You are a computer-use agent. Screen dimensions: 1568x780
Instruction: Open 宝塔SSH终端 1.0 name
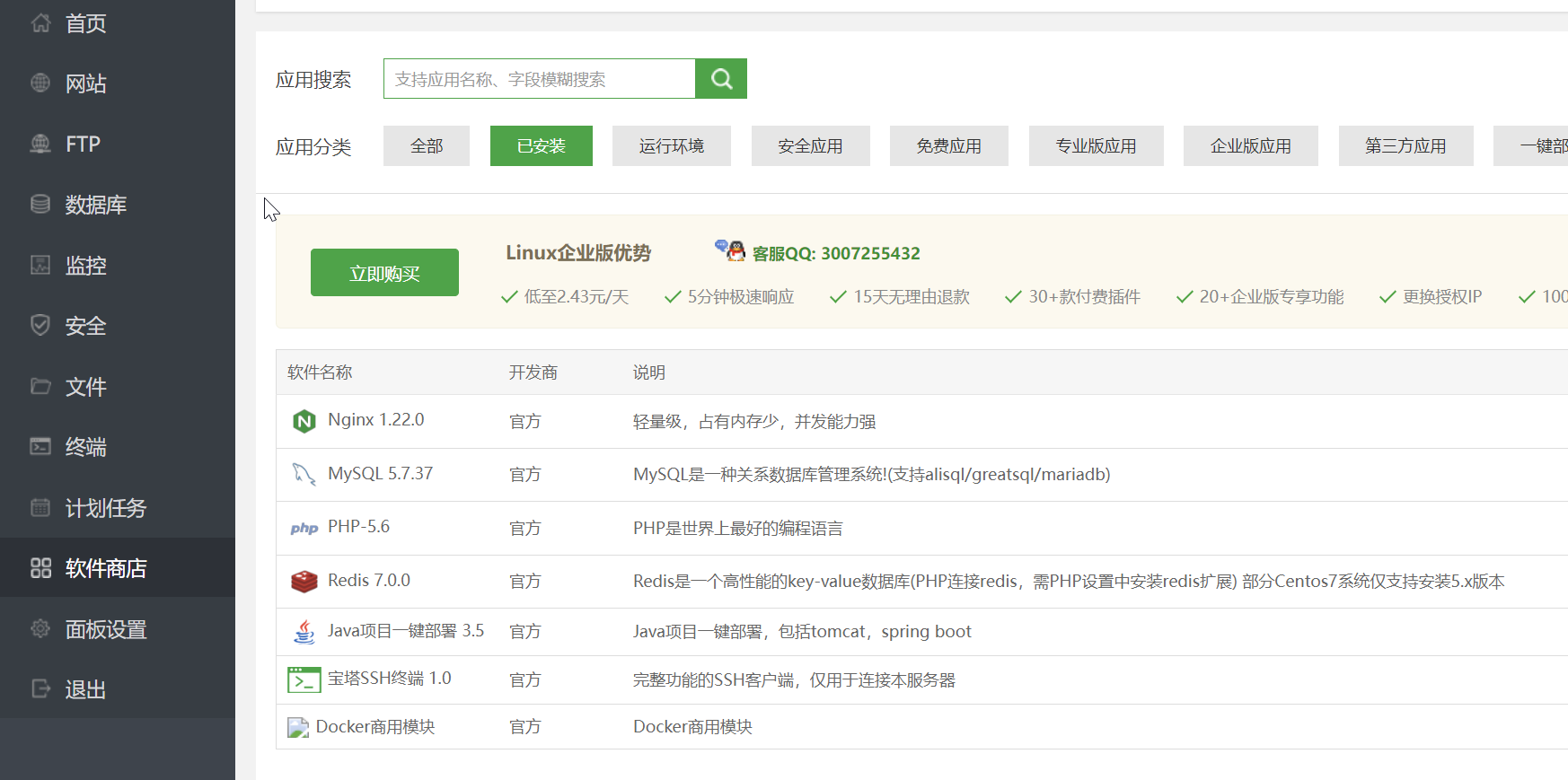pos(390,679)
